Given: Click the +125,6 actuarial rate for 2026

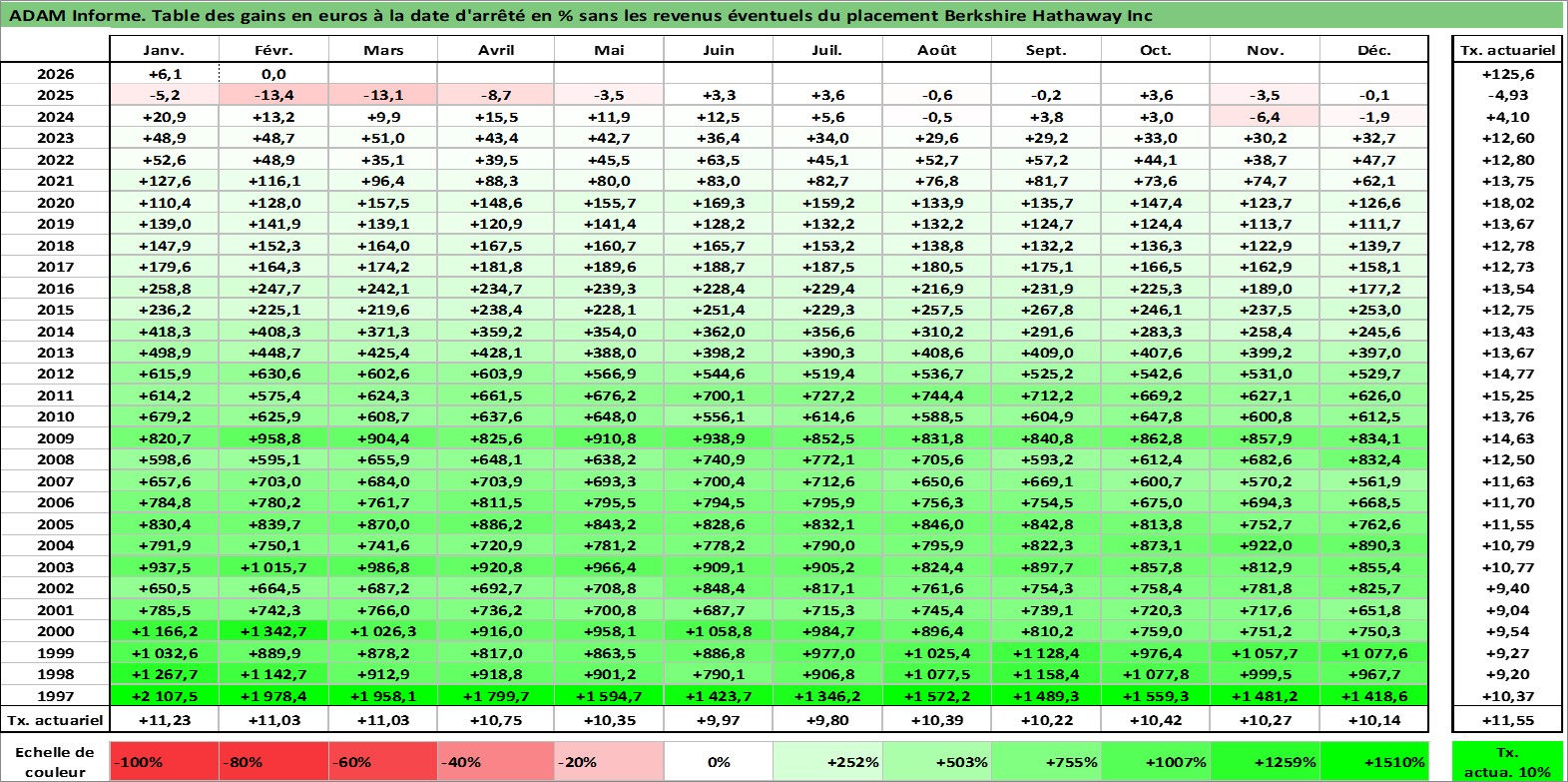Looking at the screenshot, I should (1507, 74).
